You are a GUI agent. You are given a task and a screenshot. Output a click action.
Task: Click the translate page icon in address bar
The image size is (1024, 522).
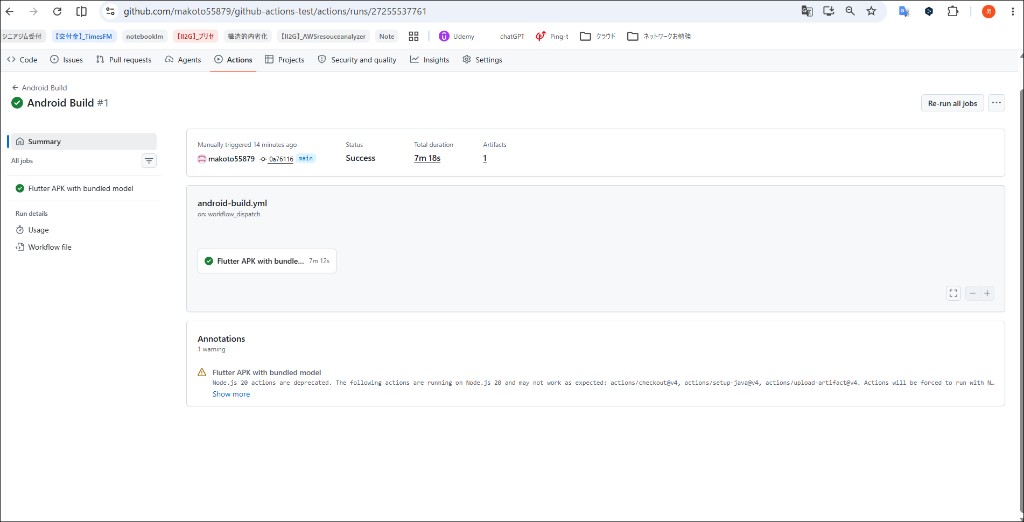click(807, 11)
